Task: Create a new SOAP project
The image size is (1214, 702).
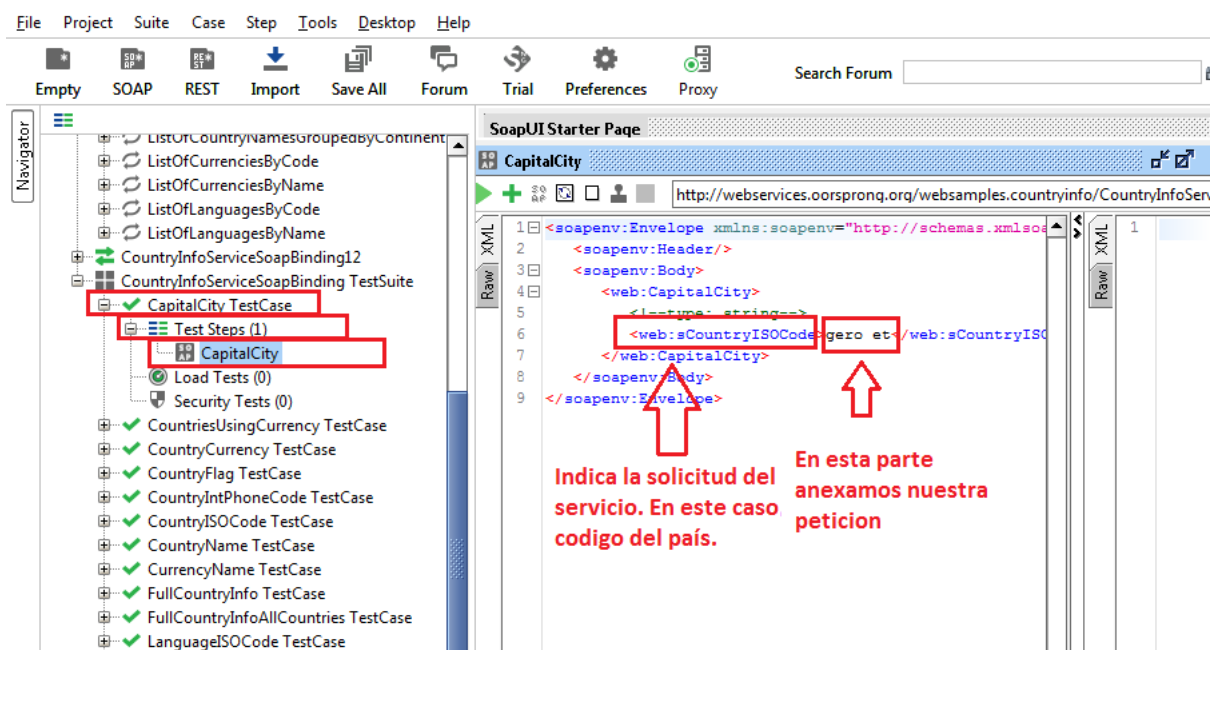Action: click(x=131, y=68)
